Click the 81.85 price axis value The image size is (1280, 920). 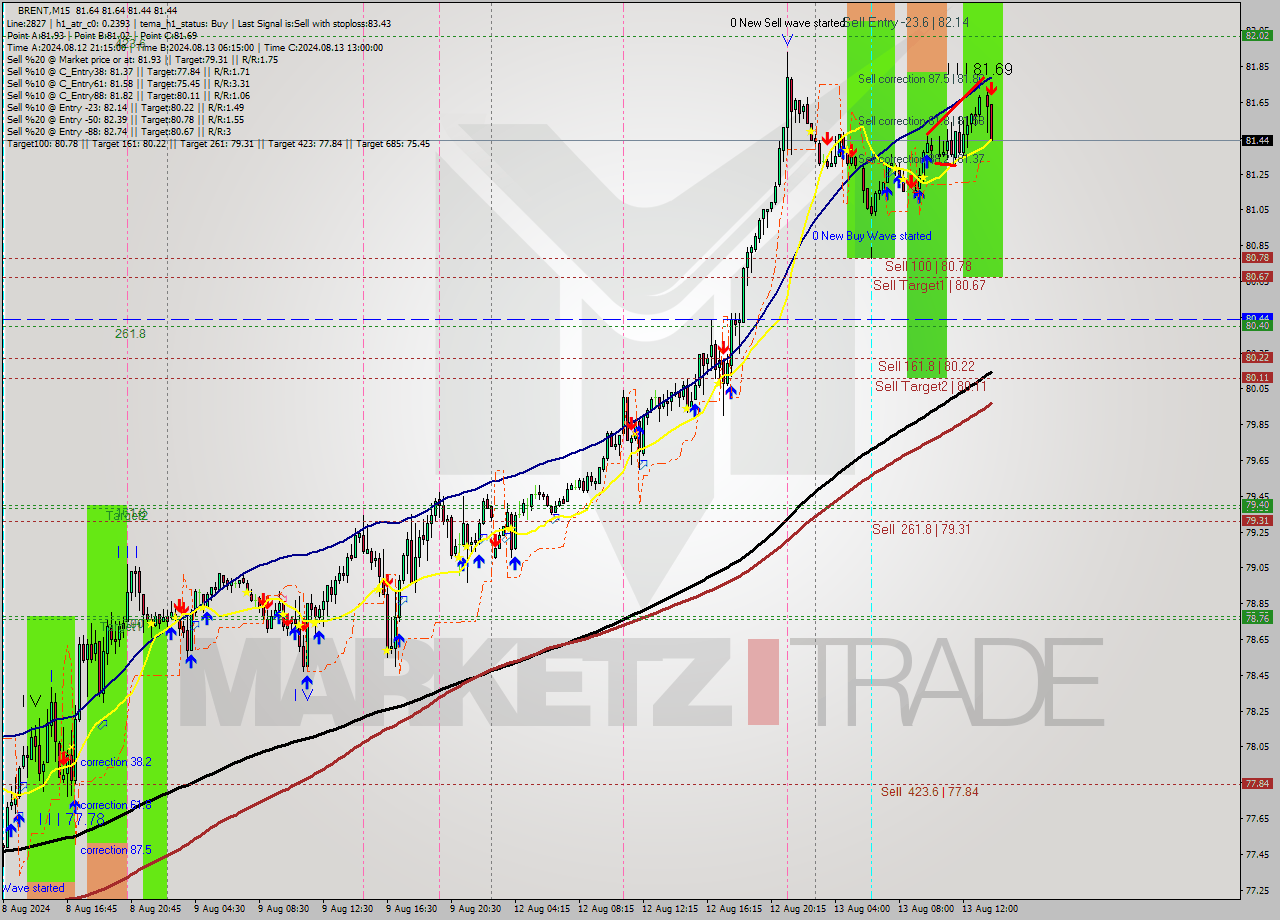point(1256,66)
